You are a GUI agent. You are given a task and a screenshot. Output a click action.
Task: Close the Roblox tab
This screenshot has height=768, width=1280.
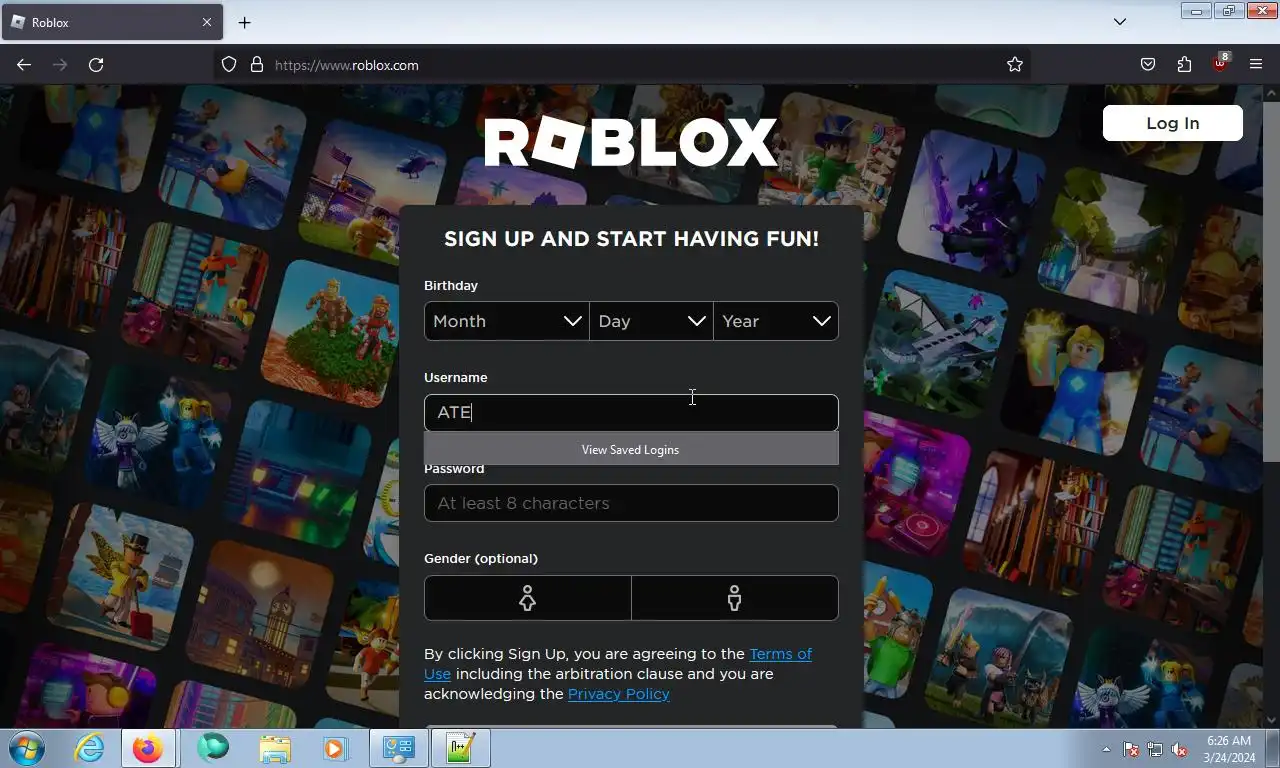(207, 22)
